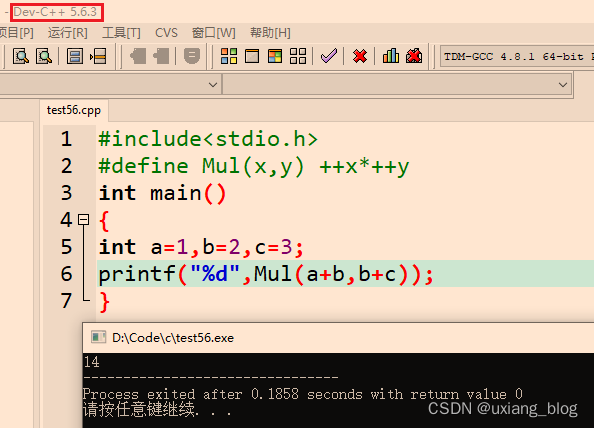The width and height of the screenshot is (594, 428).
Task: Click the Delete Profiling Information icon
Action: [x=414, y=56]
